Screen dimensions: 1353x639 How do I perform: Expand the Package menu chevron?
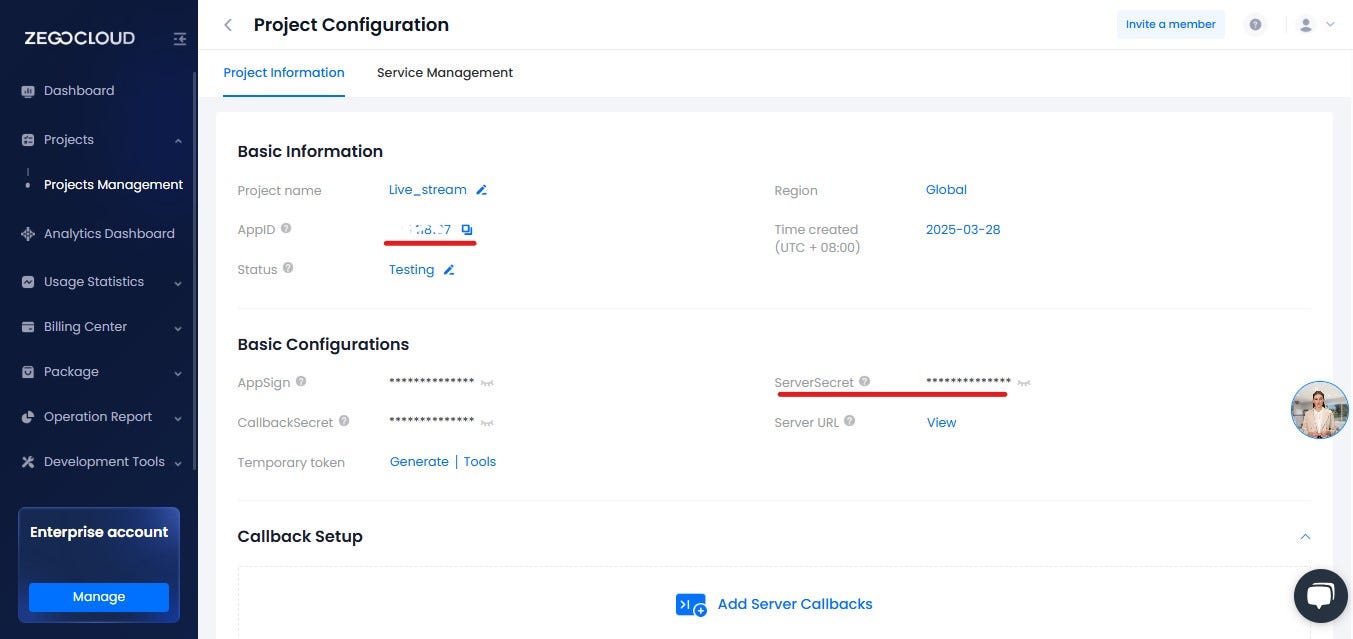tap(178, 373)
